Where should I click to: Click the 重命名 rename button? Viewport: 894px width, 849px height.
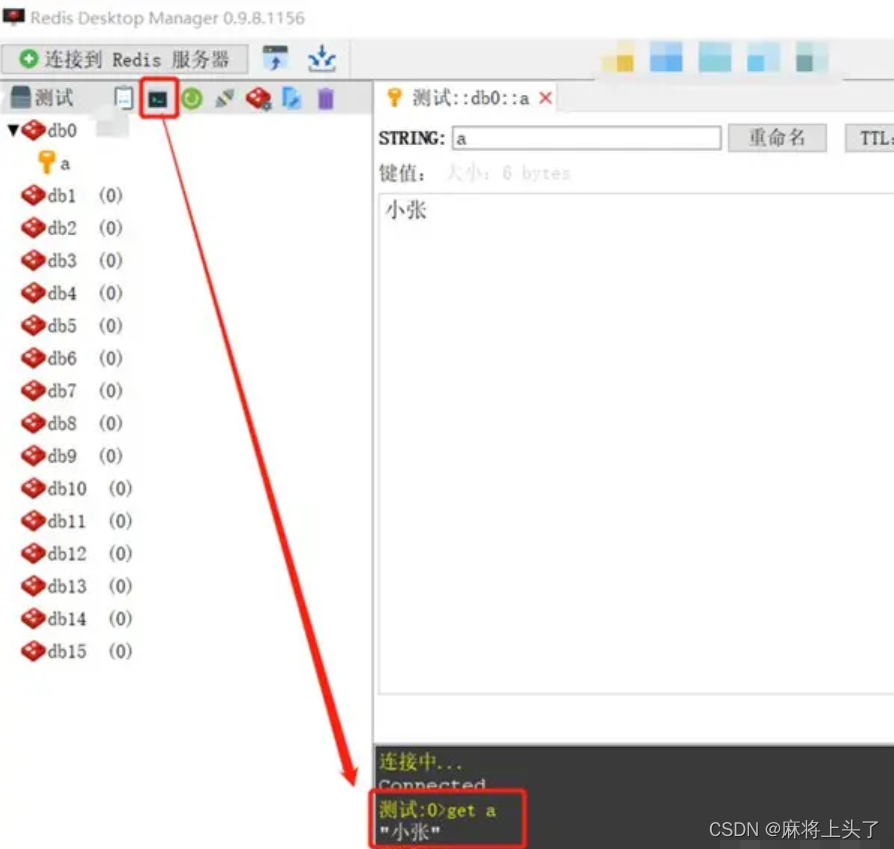777,137
